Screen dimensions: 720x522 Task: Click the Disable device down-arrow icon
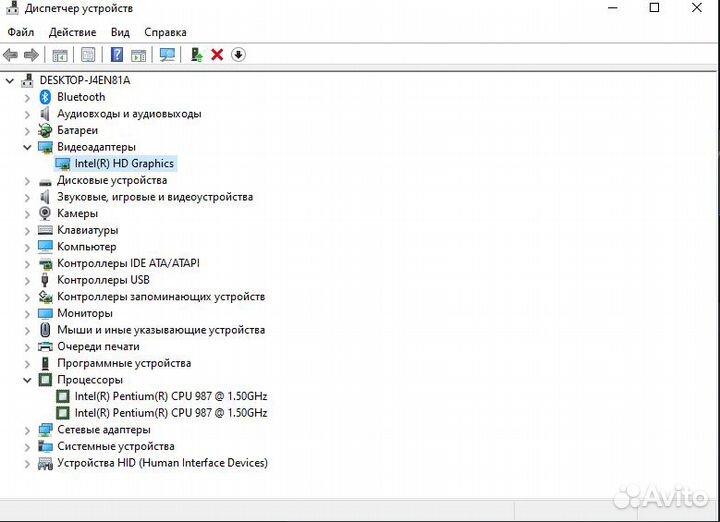coord(238,55)
